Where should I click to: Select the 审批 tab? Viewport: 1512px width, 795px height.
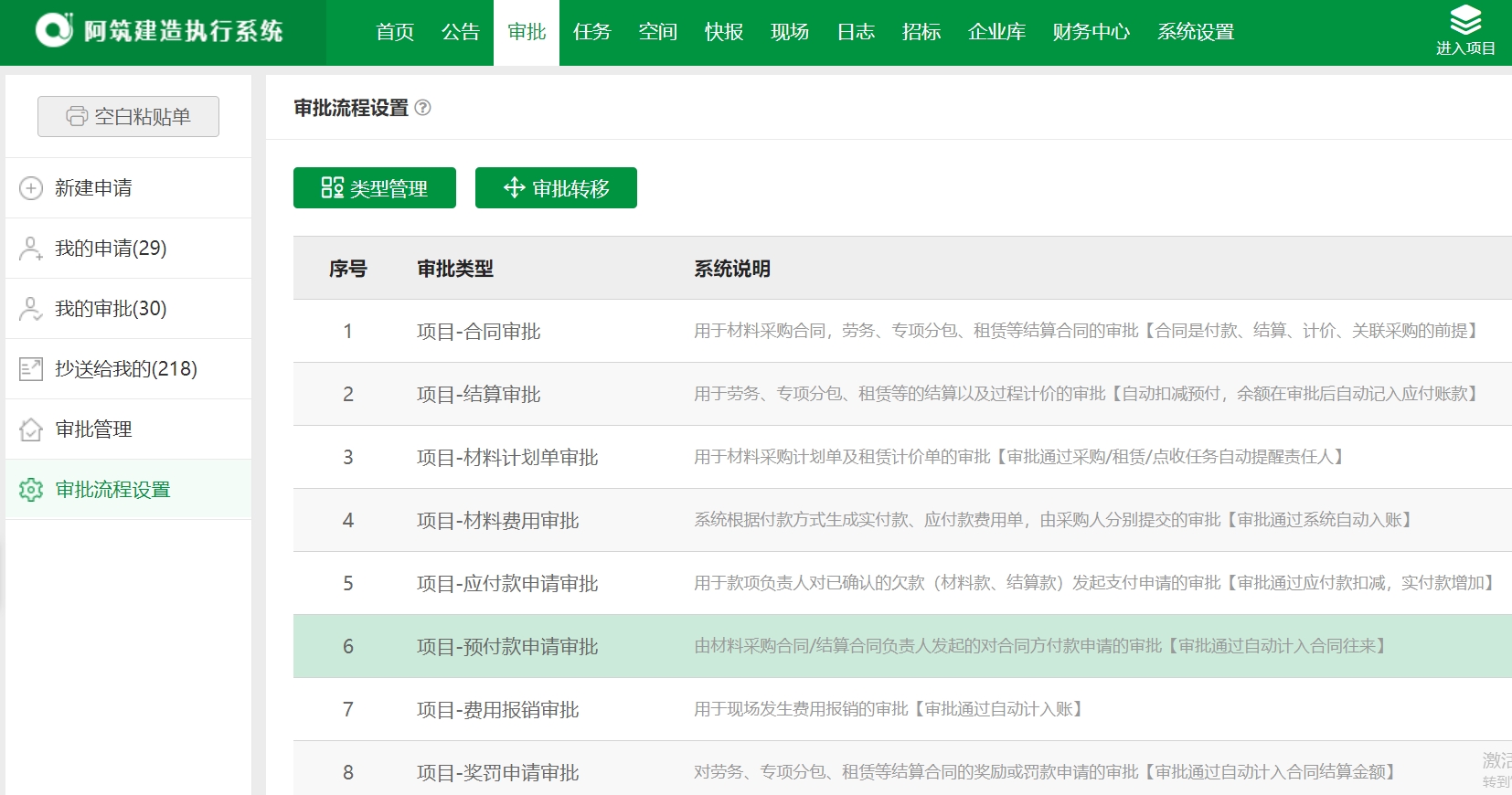pyautogui.click(x=527, y=32)
